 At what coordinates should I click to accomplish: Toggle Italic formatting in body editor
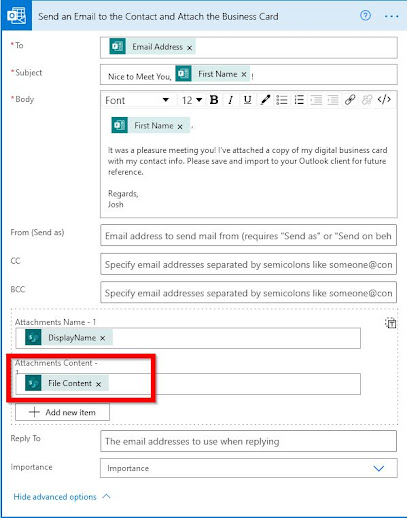(x=231, y=100)
